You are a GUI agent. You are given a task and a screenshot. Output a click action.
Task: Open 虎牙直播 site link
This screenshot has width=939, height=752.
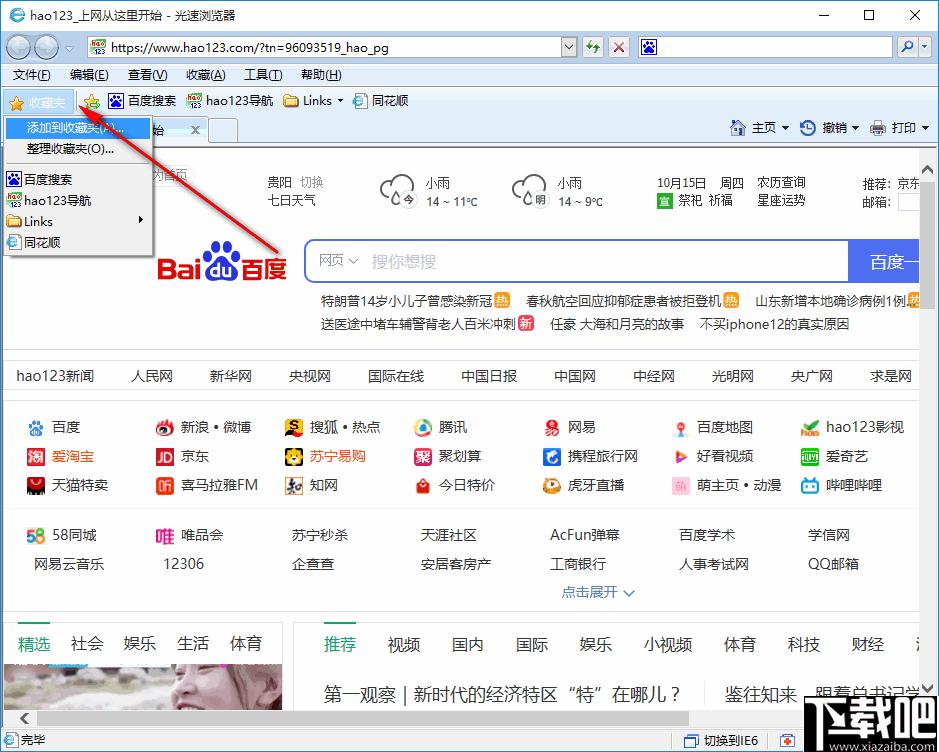click(x=583, y=485)
